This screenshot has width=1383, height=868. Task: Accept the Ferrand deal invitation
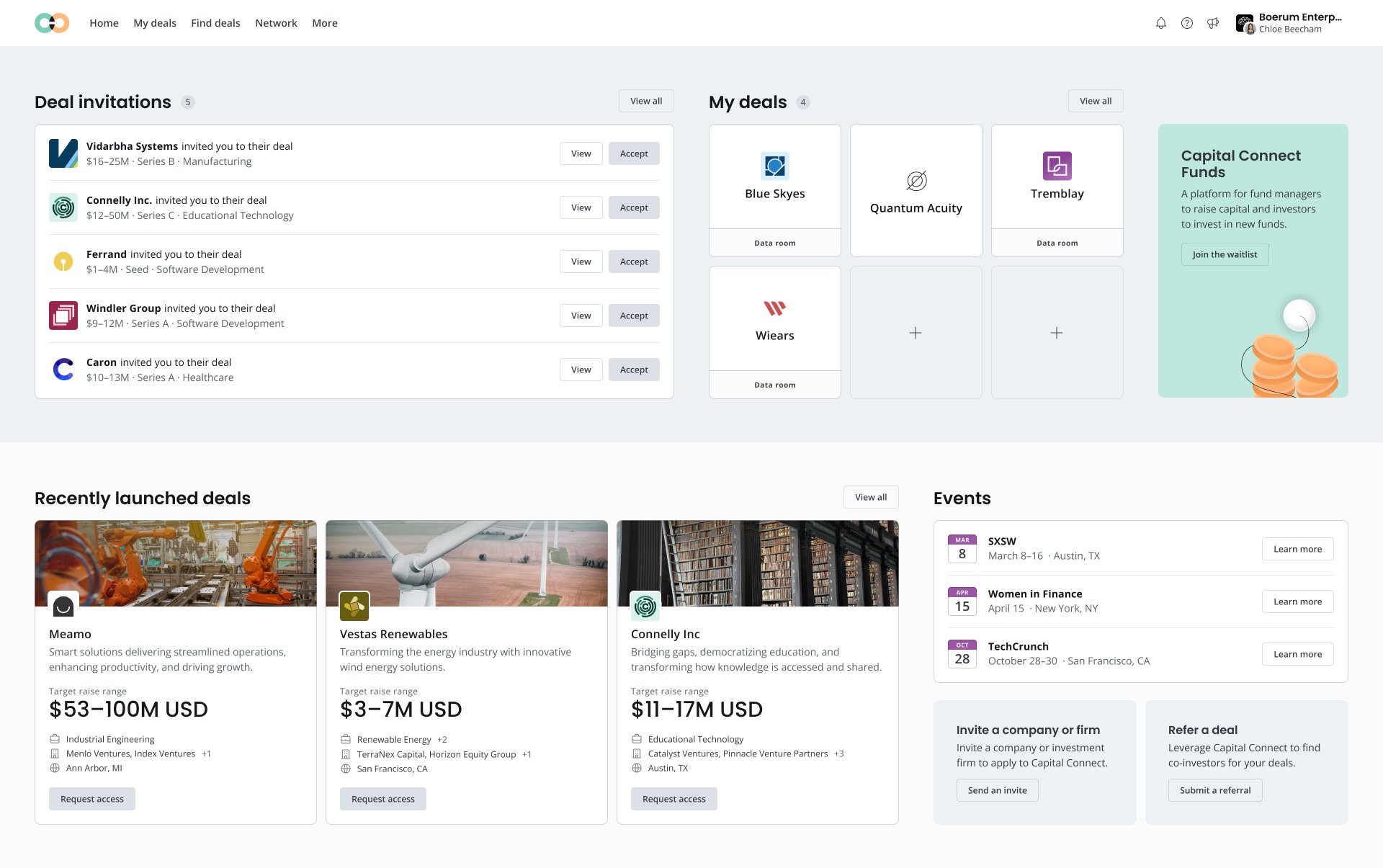(x=634, y=261)
